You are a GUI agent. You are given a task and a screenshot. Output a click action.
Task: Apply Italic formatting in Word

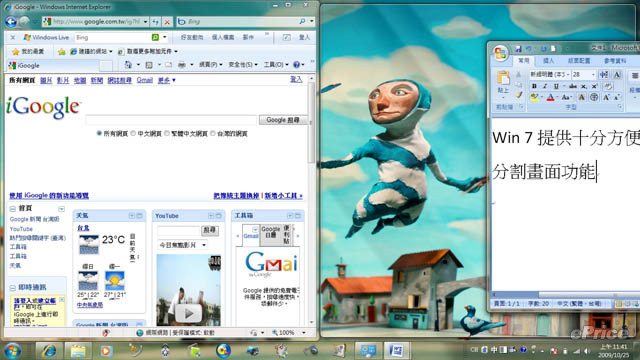click(x=544, y=86)
